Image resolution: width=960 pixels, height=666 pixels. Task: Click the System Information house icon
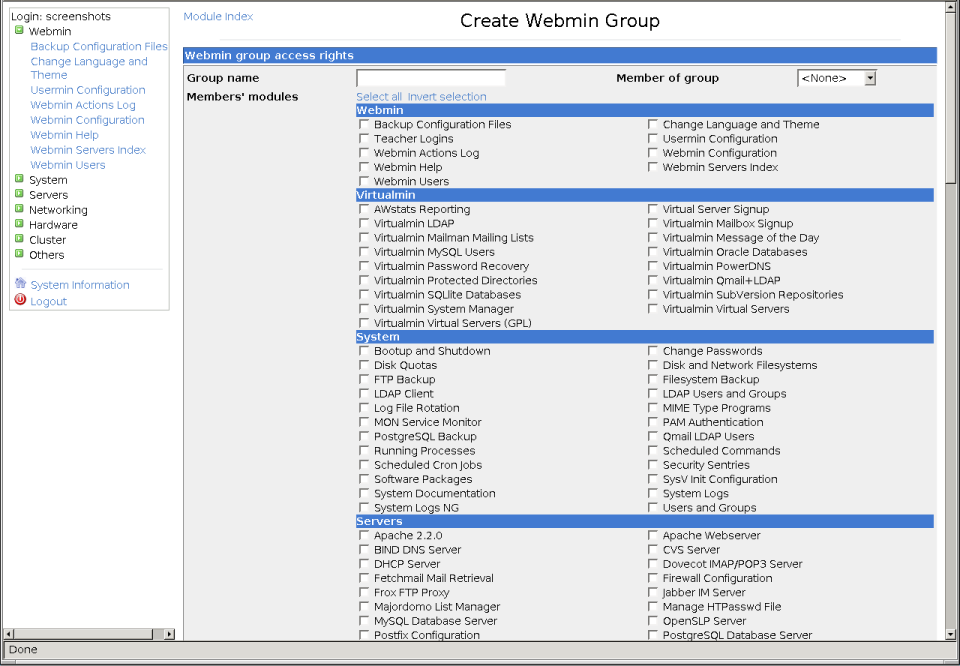pos(20,283)
